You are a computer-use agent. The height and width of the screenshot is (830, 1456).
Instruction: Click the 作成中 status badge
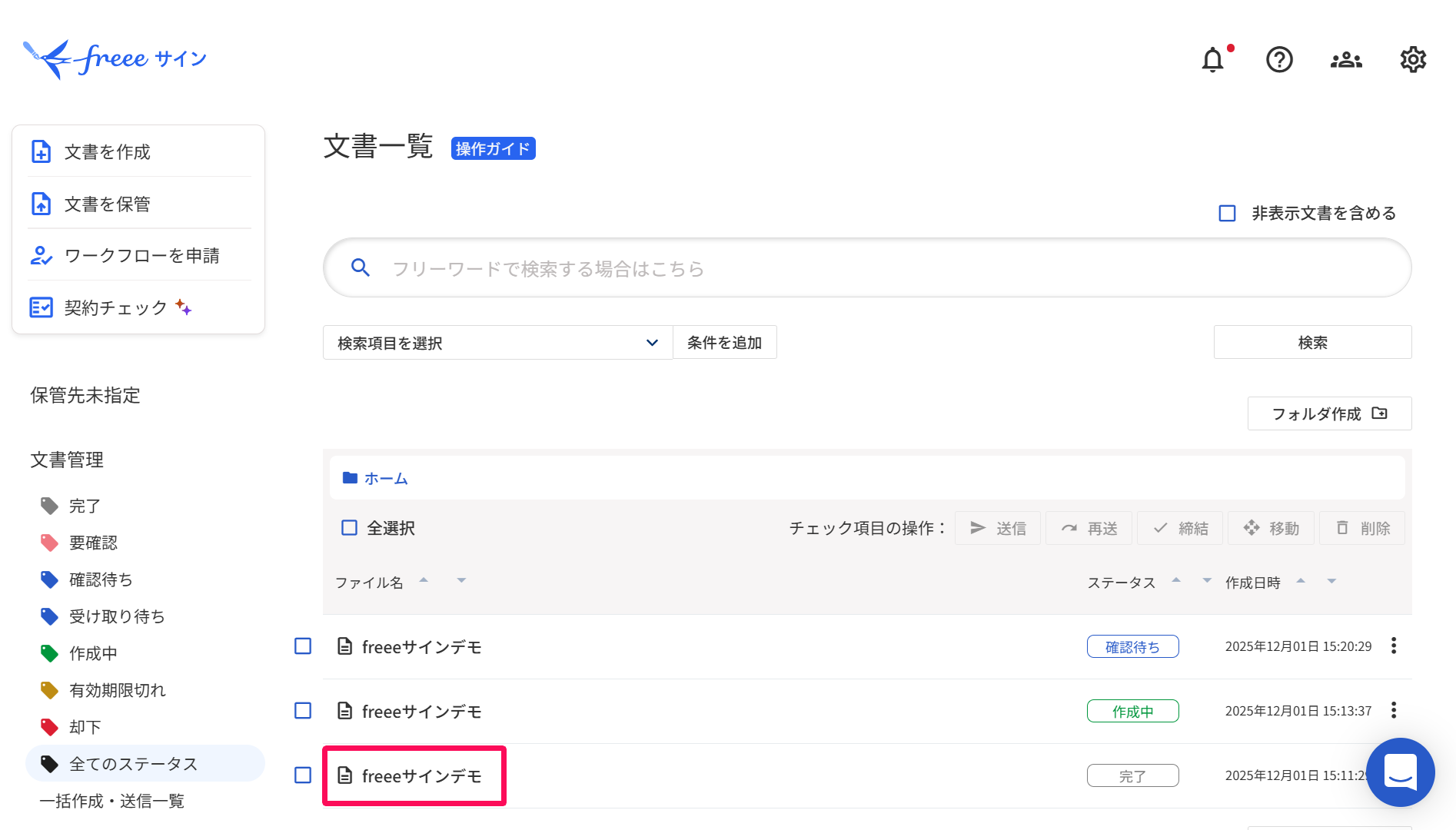(1132, 712)
